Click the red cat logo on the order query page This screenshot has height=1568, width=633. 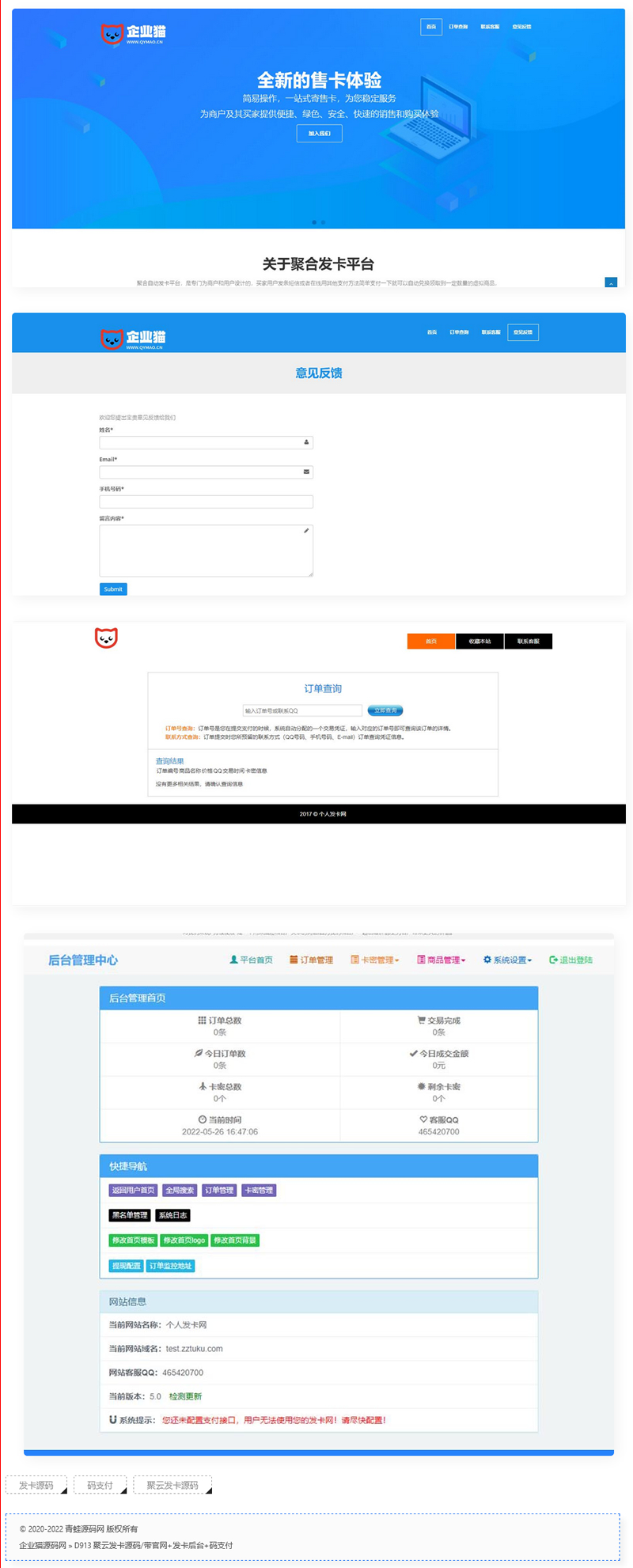(x=106, y=638)
